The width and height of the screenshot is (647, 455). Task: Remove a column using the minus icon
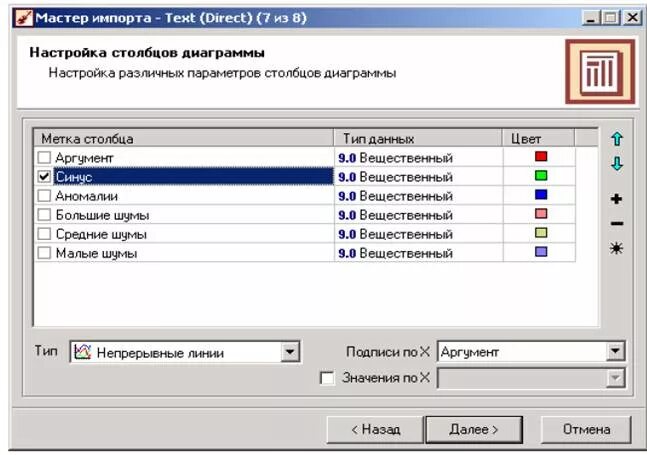tap(616, 224)
